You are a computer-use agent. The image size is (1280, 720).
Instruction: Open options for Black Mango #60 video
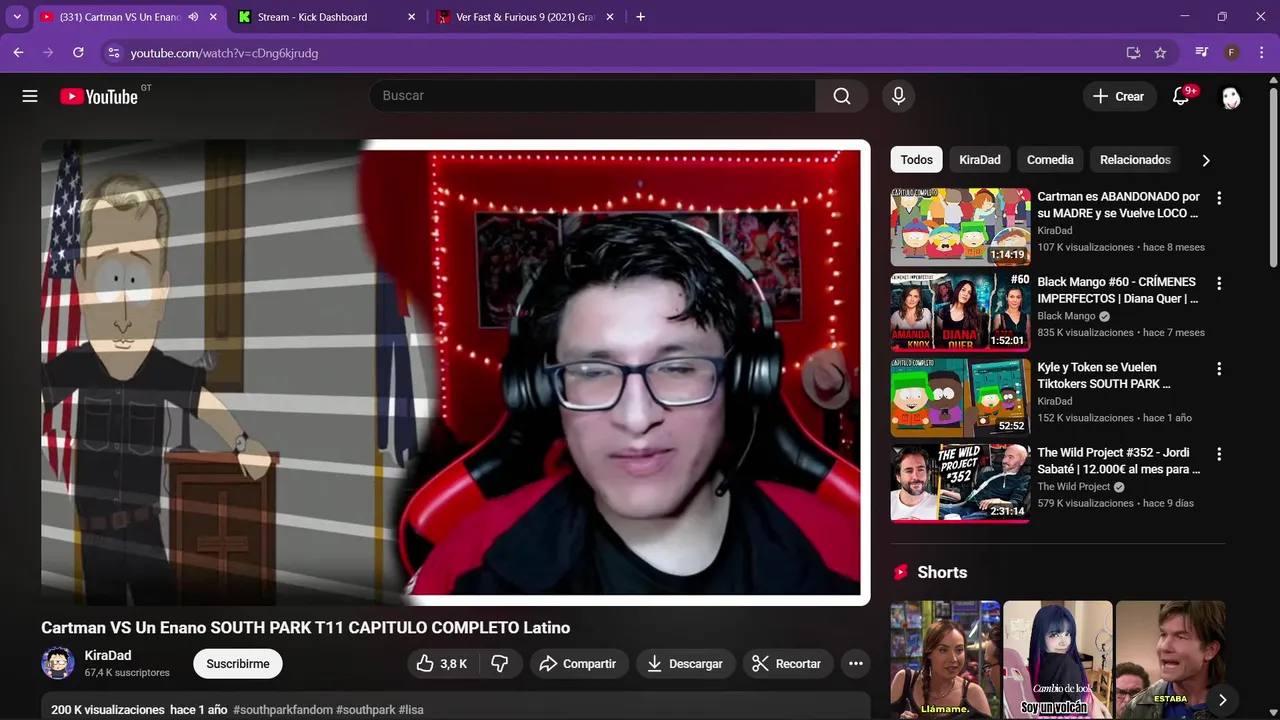[x=1218, y=283]
